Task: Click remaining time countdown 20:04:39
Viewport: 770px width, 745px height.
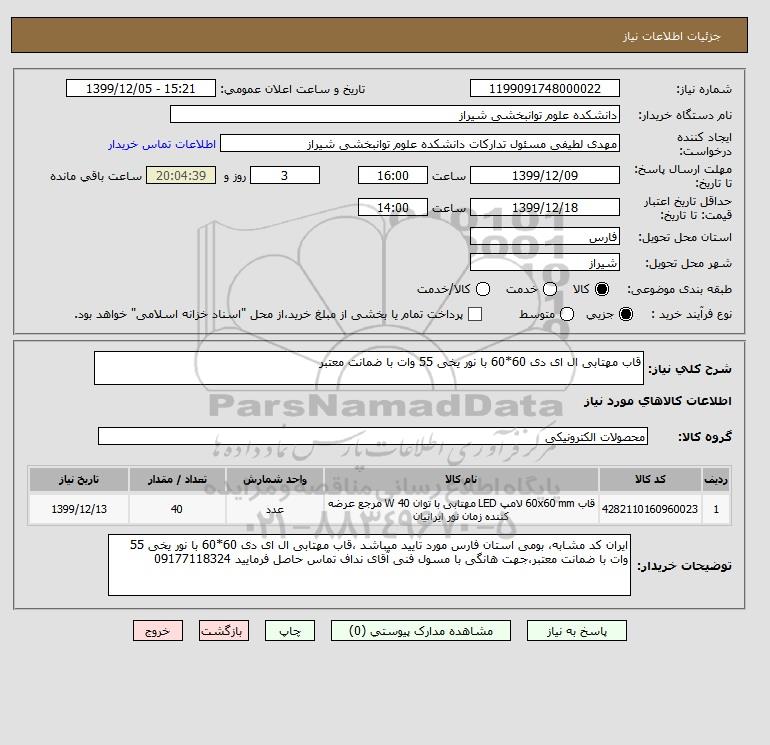Action: coord(181,175)
